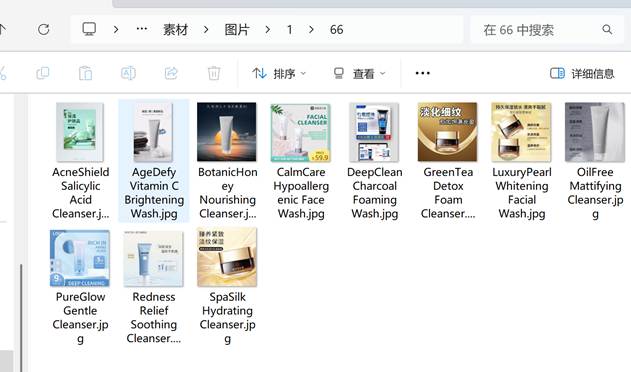Select the CalmCare Hypoallergenic Face Wash thumbnail
Viewport: 631px width, 372px height.
301,132
